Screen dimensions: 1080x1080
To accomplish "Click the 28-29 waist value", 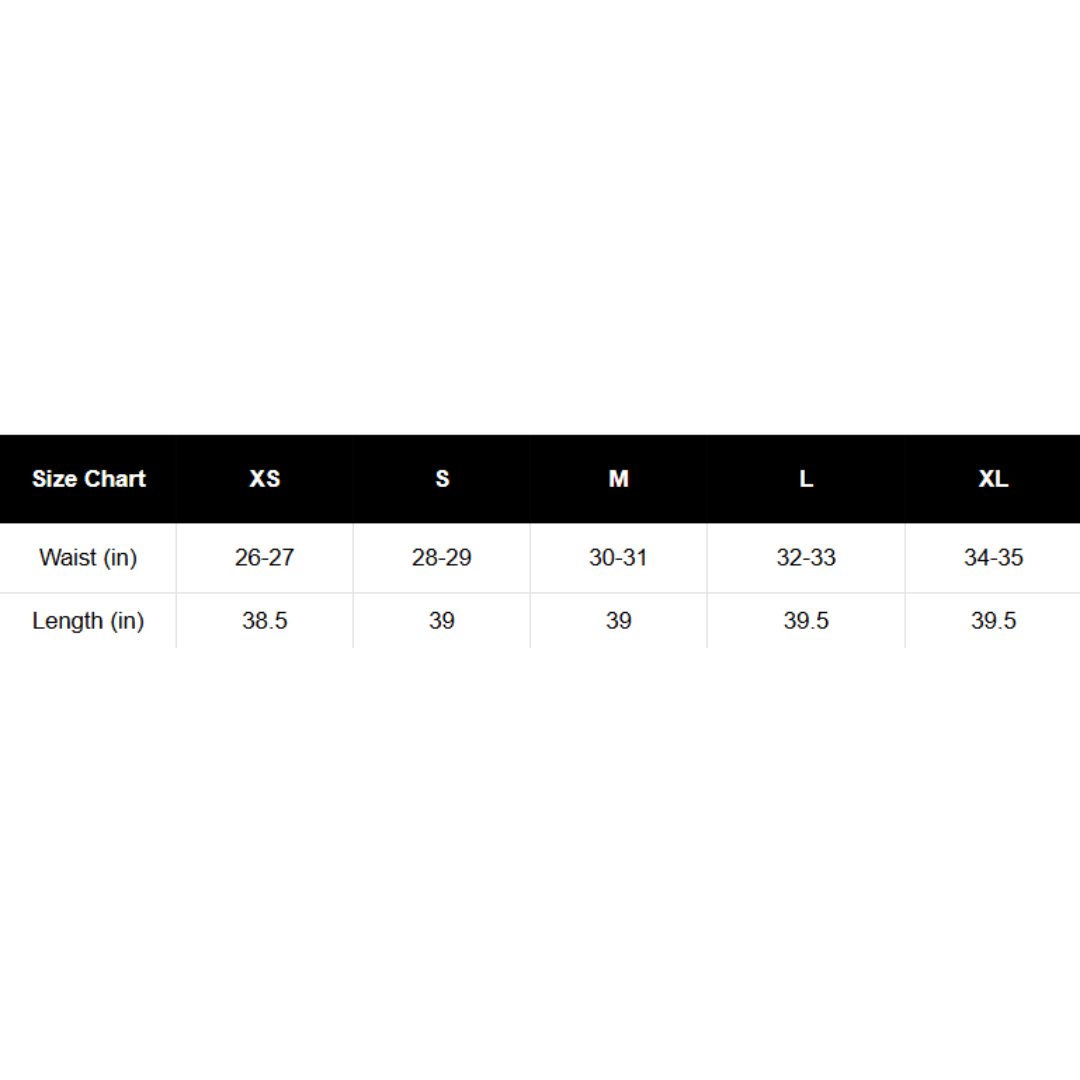I will (x=442, y=557).
